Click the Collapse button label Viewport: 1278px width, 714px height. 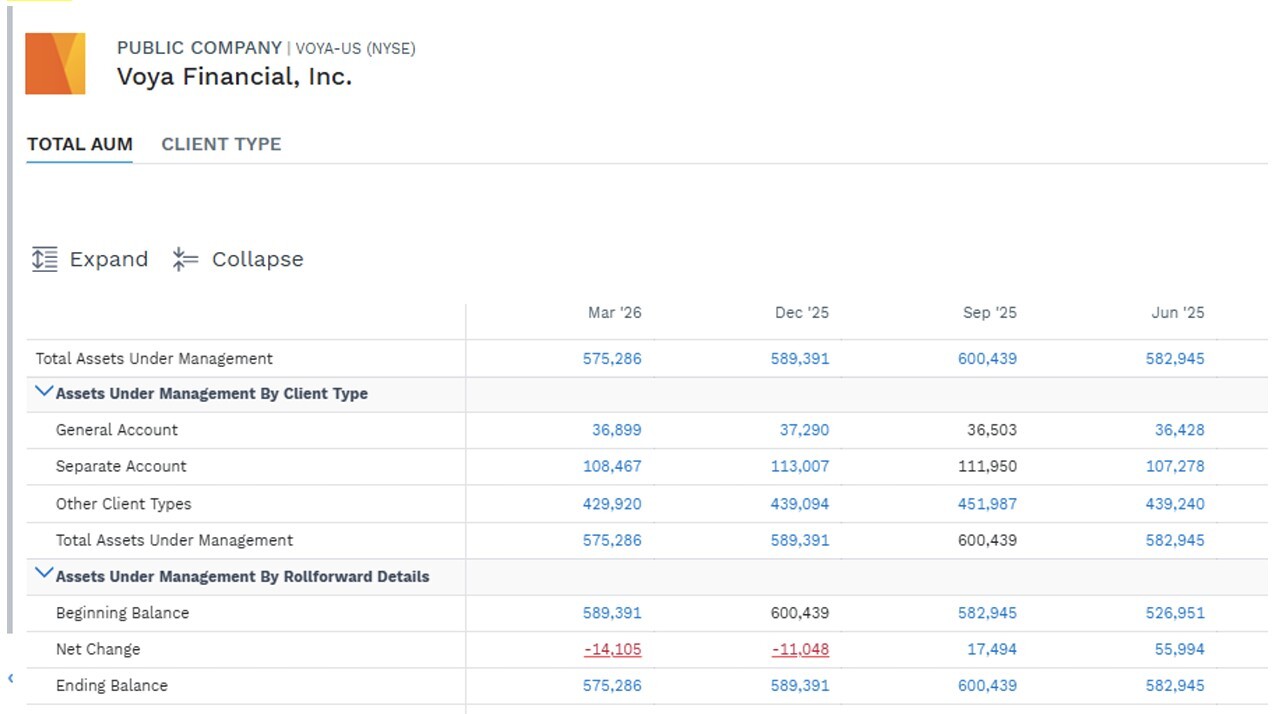257,259
